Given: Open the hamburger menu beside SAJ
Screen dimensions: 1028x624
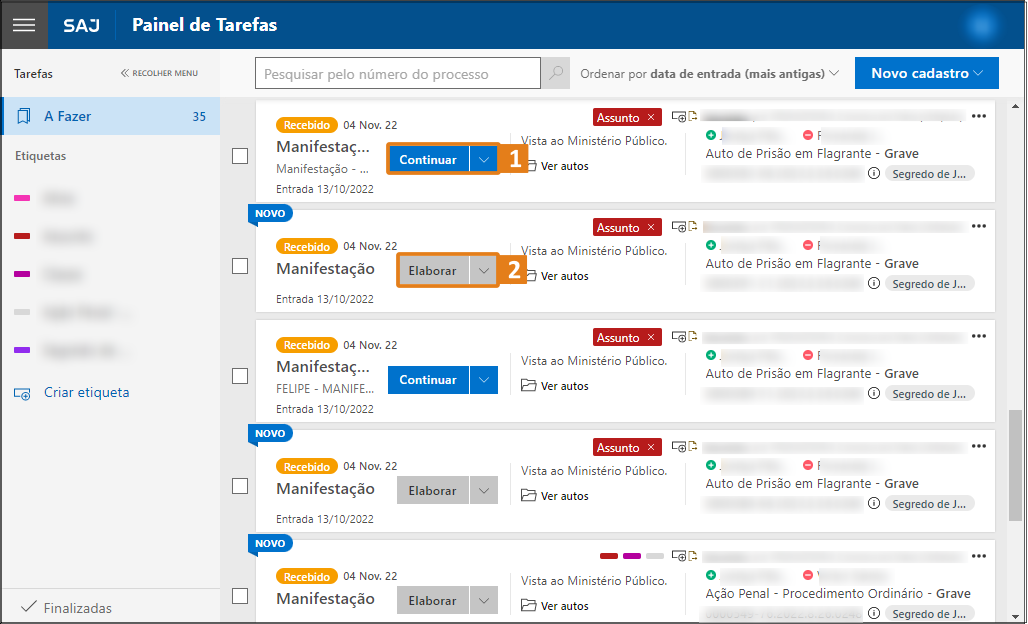Looking at the screenshot, I should (x=24, y=25).
